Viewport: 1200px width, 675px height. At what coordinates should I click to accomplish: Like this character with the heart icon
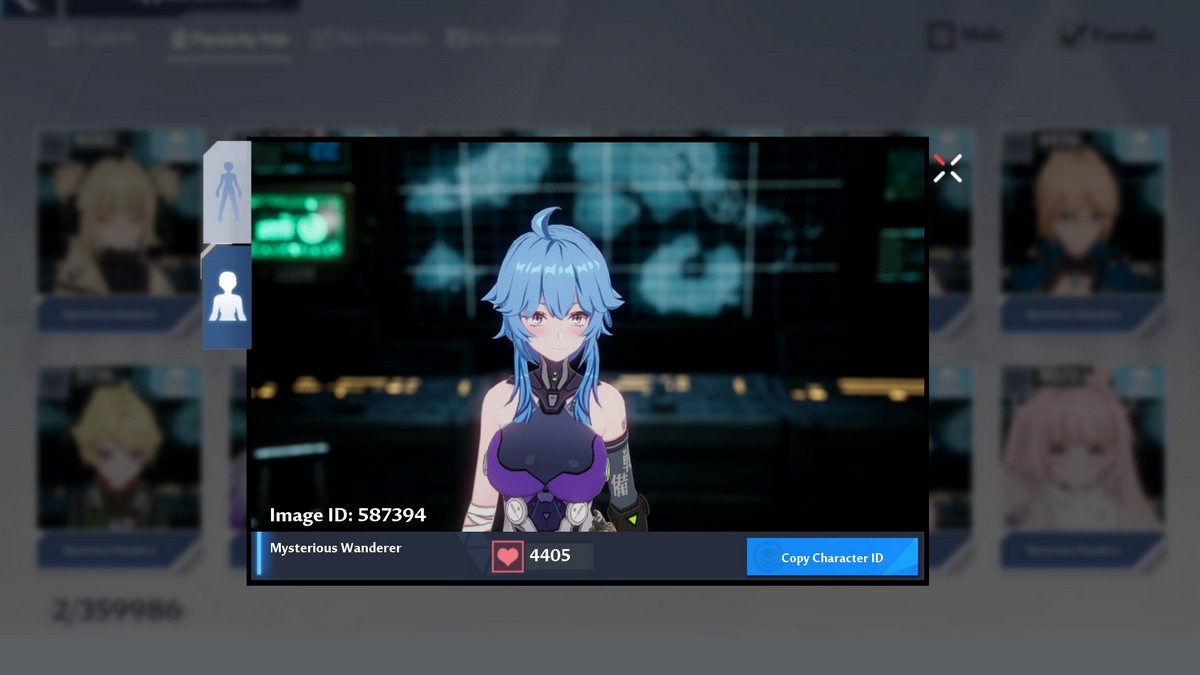click(x=508, y=557)
